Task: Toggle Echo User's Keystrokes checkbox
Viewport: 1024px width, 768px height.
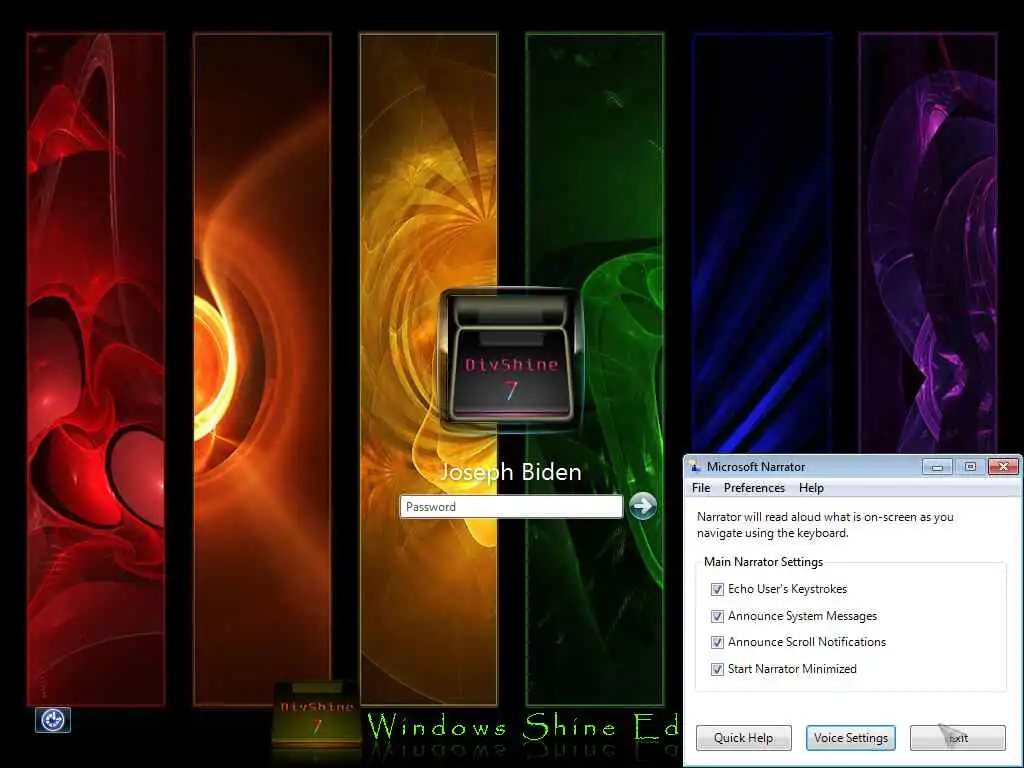Action: (717, 589)
